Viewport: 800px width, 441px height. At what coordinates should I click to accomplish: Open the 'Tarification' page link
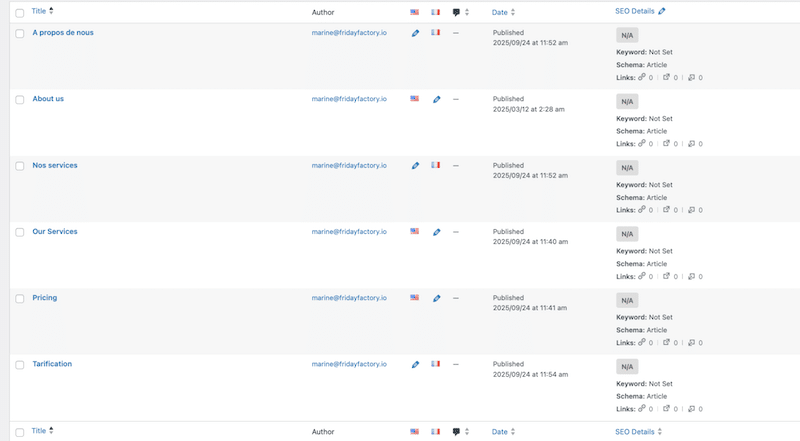point(52,364)
